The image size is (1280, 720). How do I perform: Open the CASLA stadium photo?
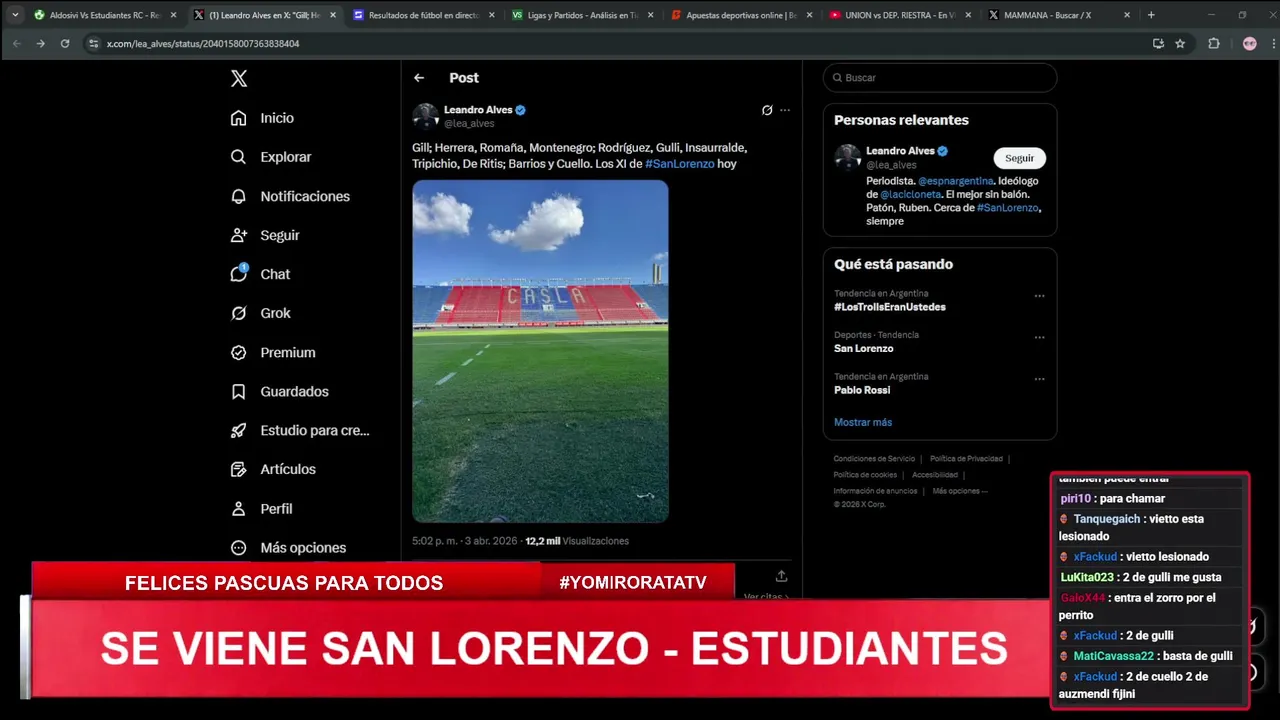[x=540, y=351]
